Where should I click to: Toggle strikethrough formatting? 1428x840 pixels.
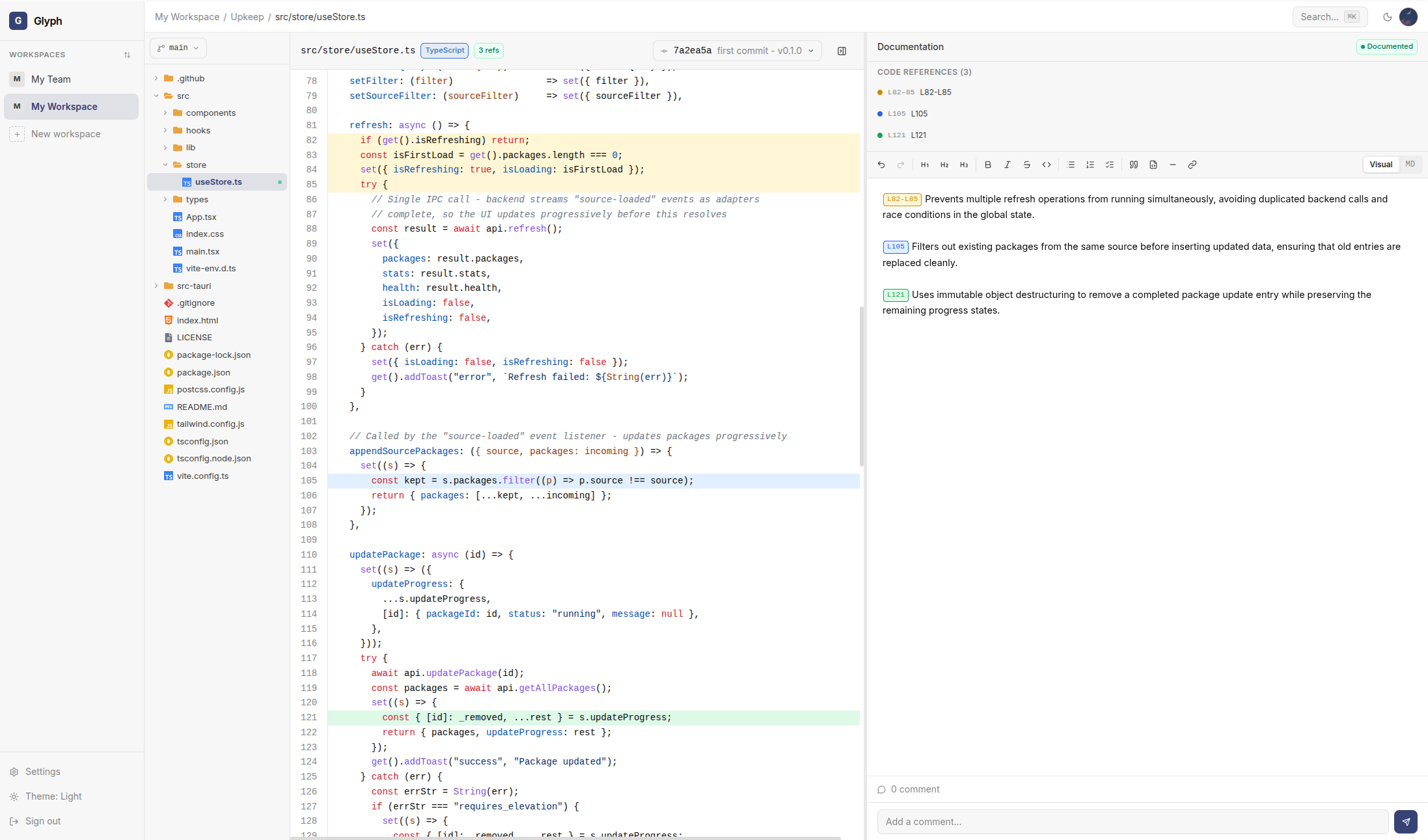pos(1027,165)
